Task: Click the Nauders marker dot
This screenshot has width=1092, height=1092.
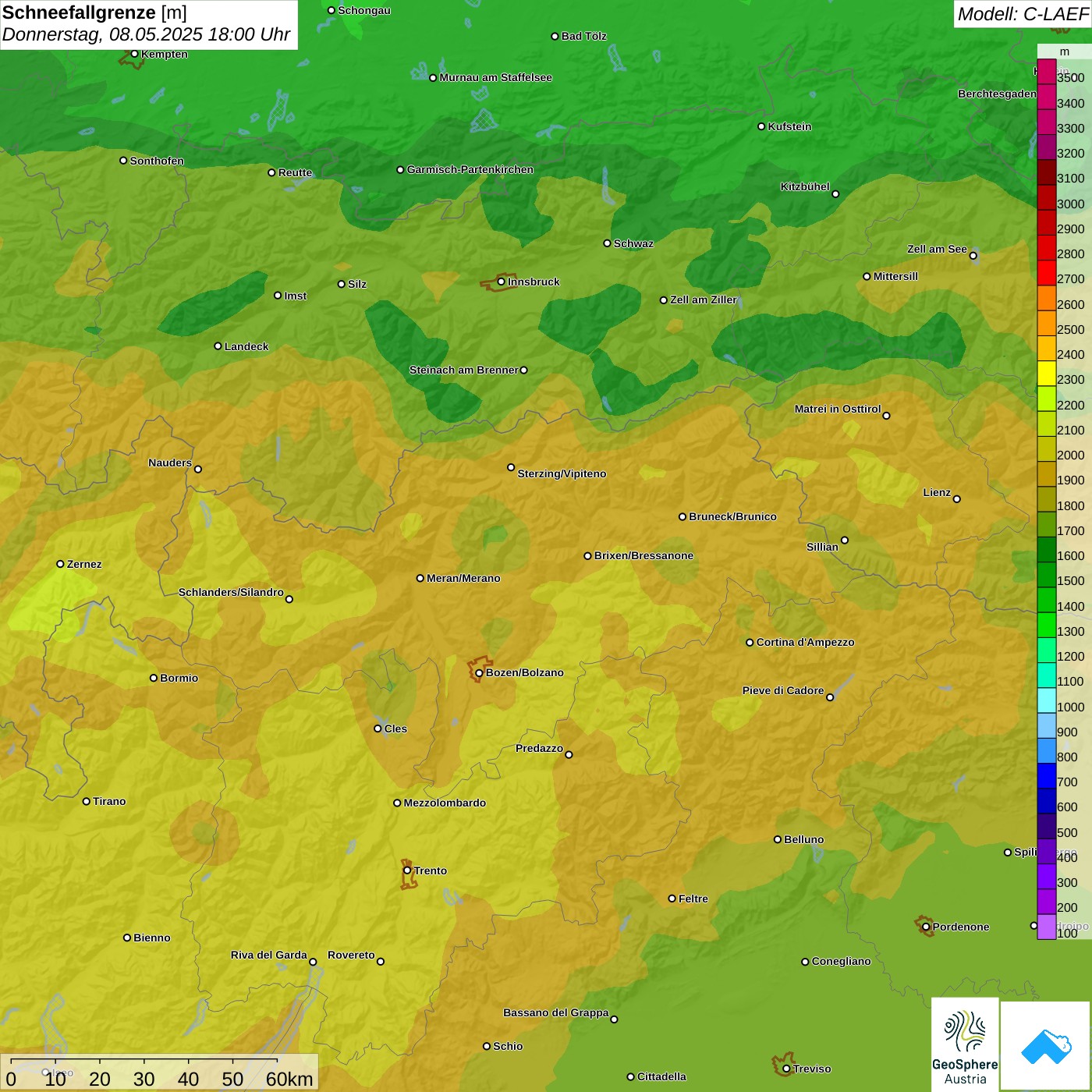Action: 198,469
